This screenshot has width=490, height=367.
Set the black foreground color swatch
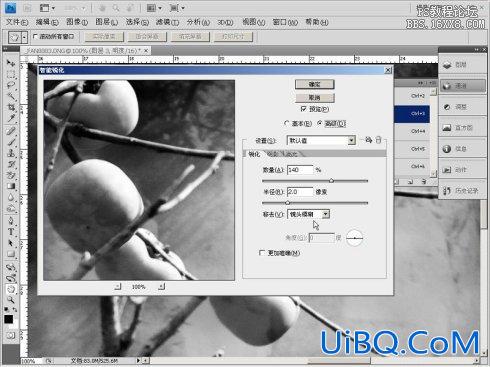[x=9, y=319]
